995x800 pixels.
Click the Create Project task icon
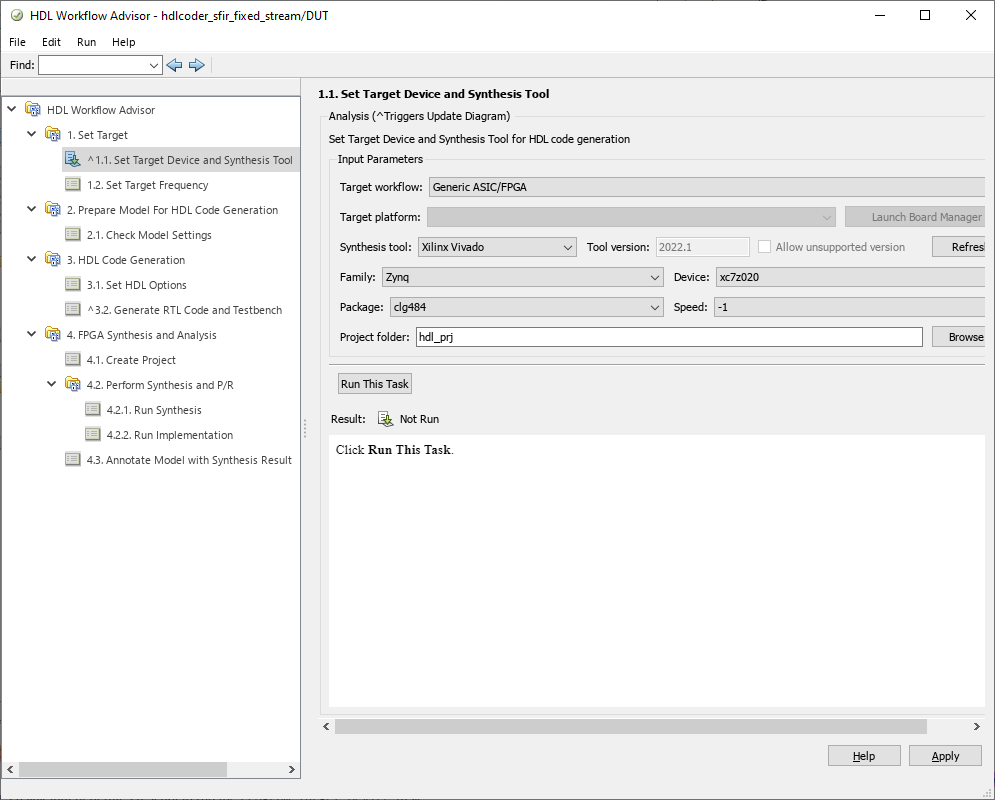click(x=73, y=360)
